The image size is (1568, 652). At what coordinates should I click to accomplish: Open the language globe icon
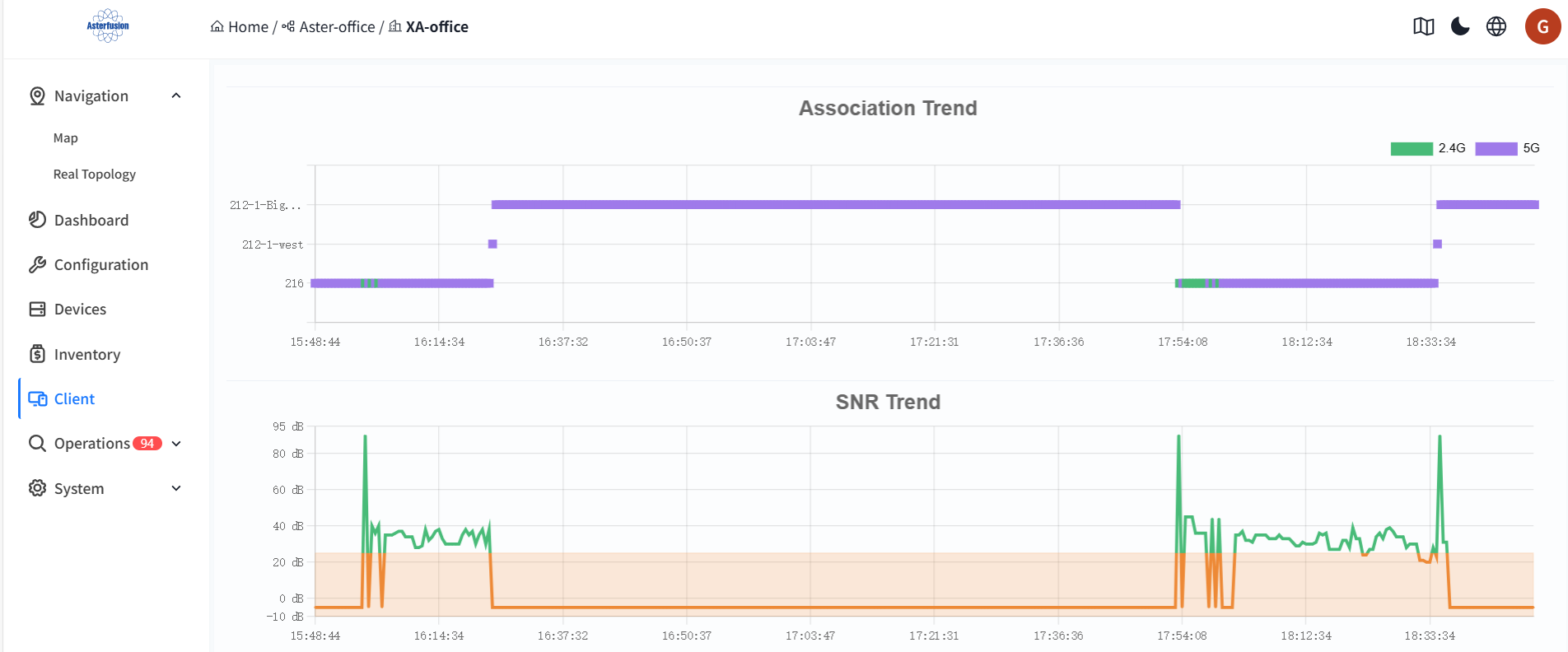coord(1496,26)
